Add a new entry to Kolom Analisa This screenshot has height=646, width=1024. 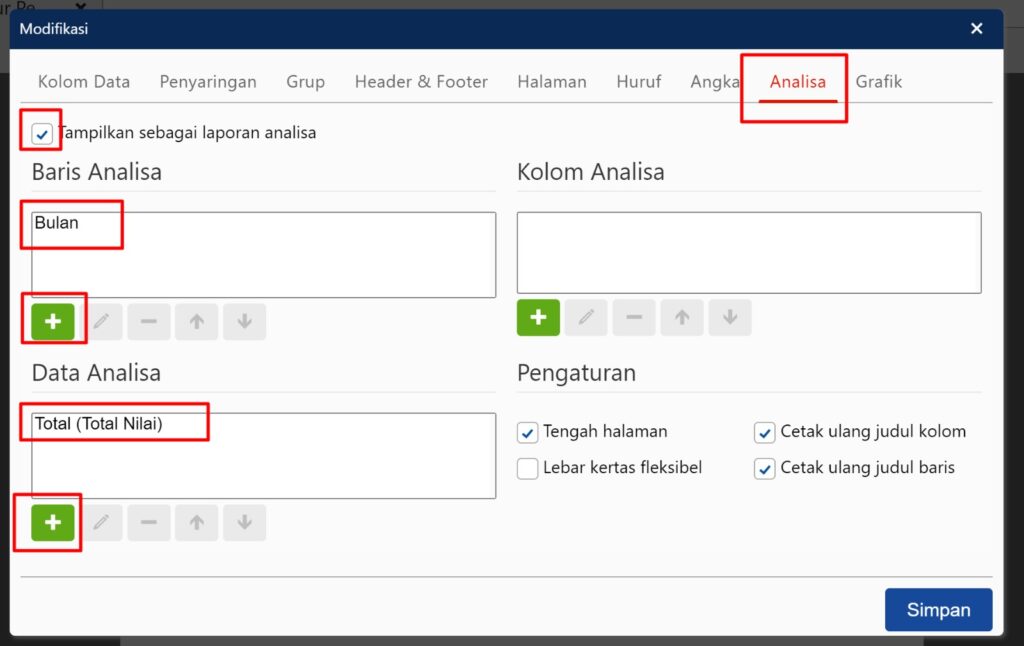(538, 317)
